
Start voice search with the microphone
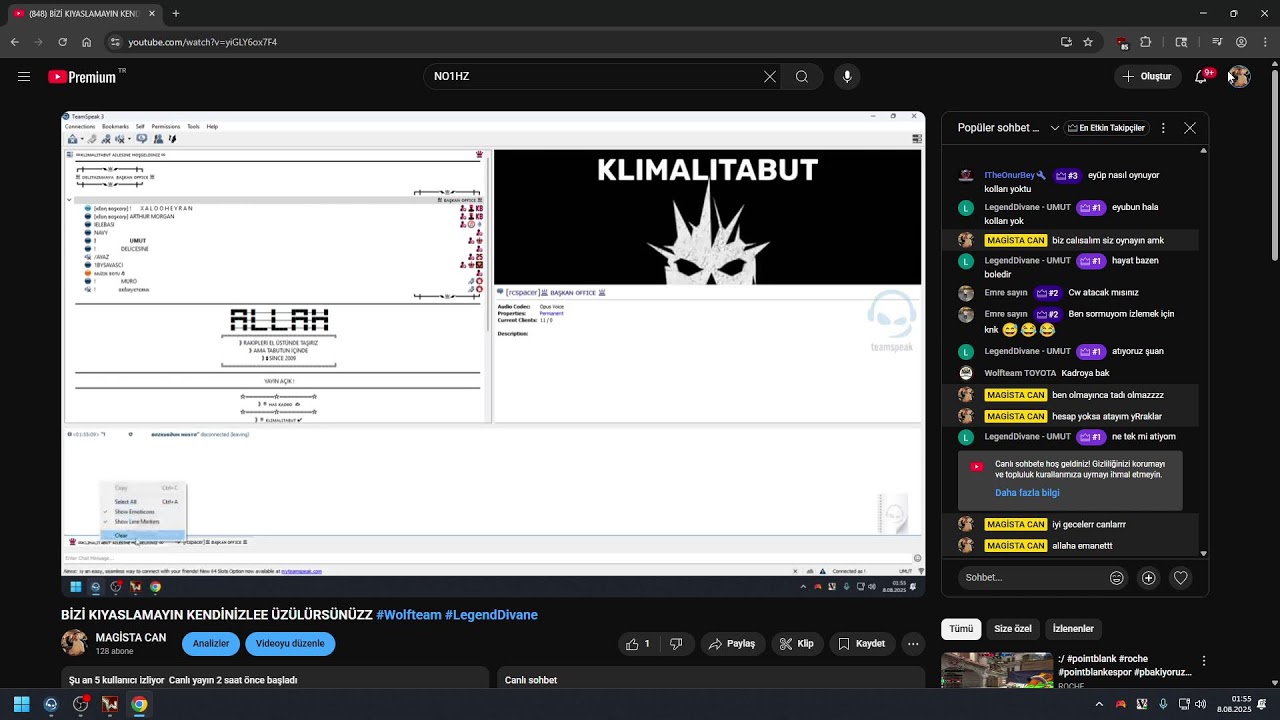[847, 77]
